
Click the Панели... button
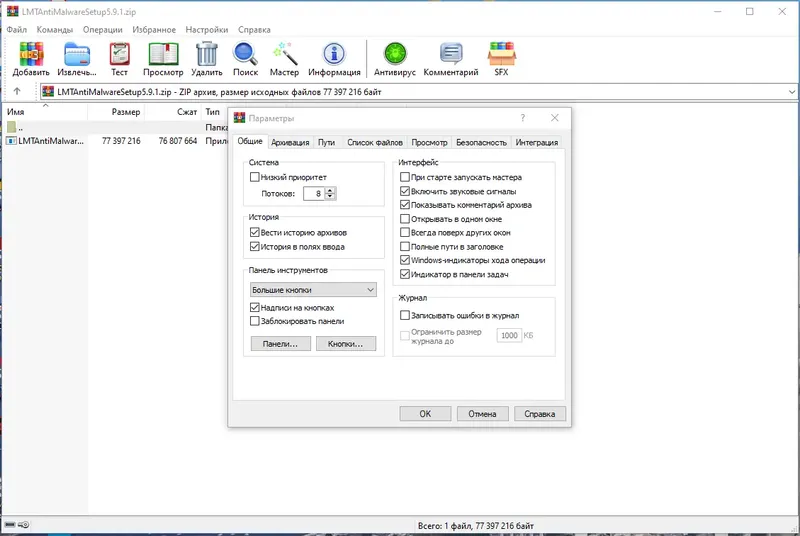[x=280, y=344]
